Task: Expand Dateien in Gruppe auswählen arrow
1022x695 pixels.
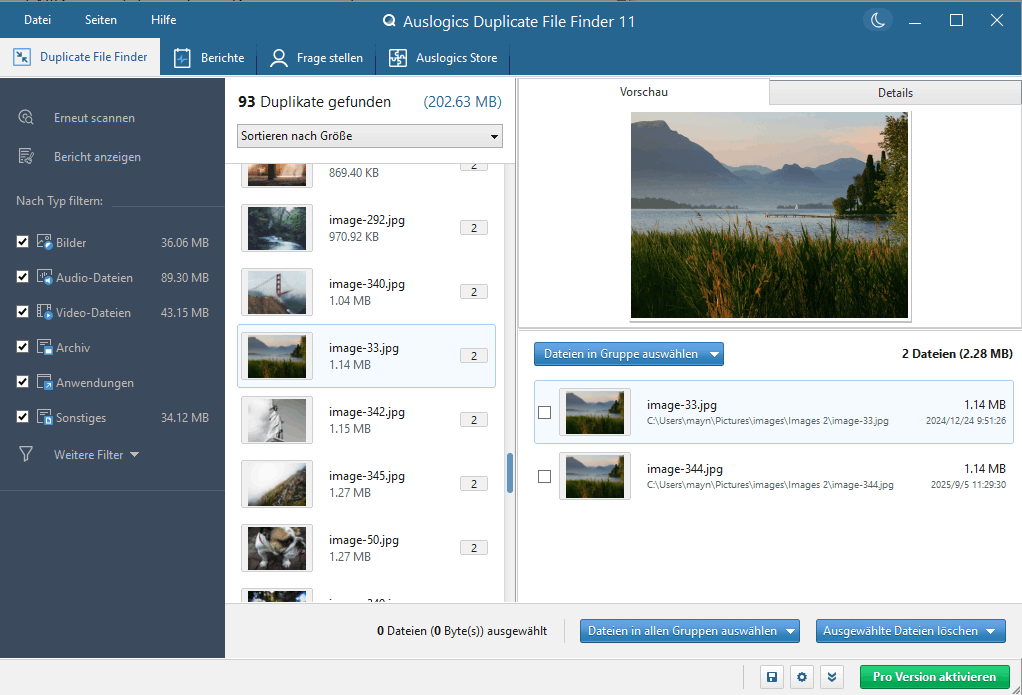Action: [x=714, y=354]
